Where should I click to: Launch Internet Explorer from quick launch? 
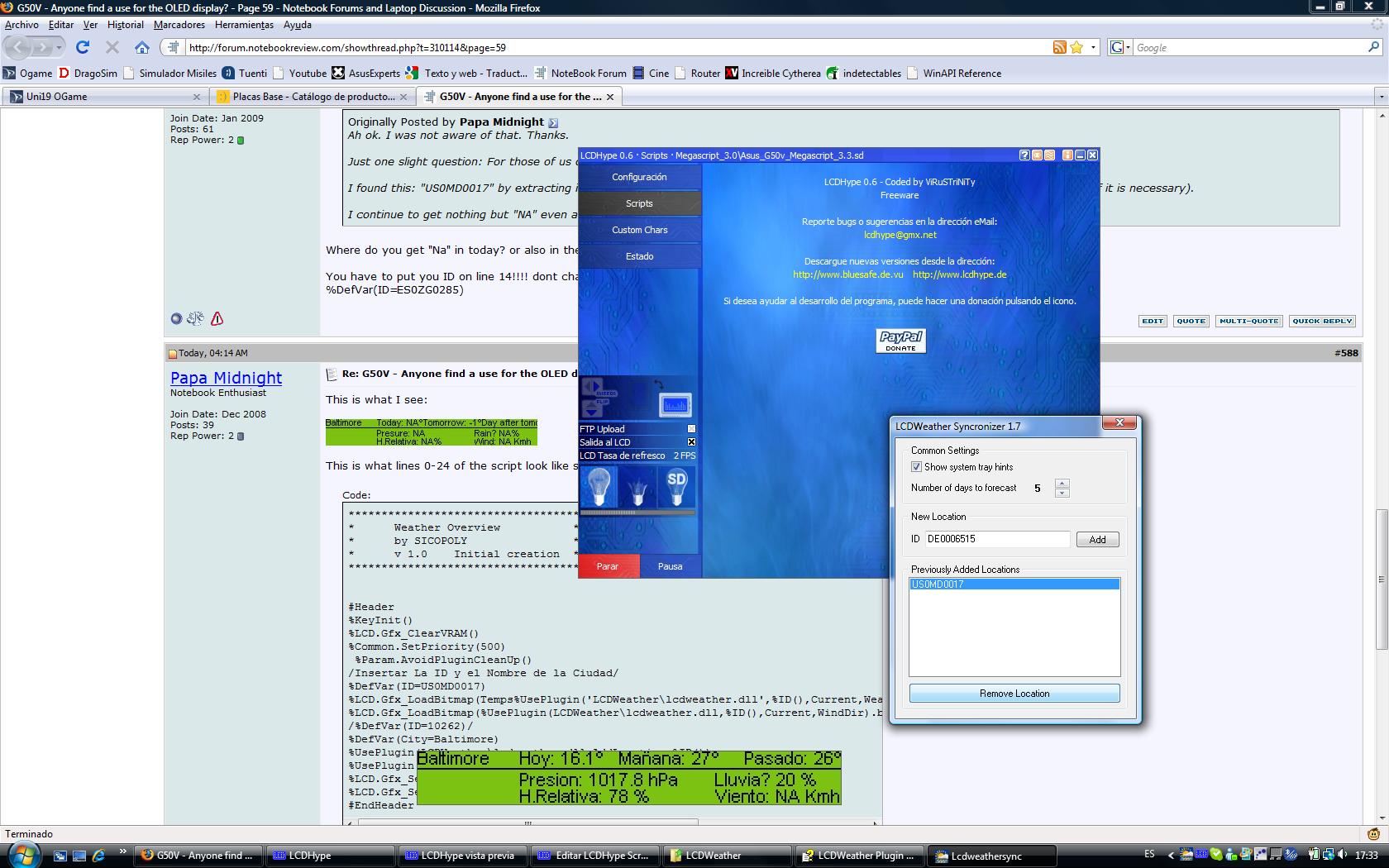click(98, 856)
